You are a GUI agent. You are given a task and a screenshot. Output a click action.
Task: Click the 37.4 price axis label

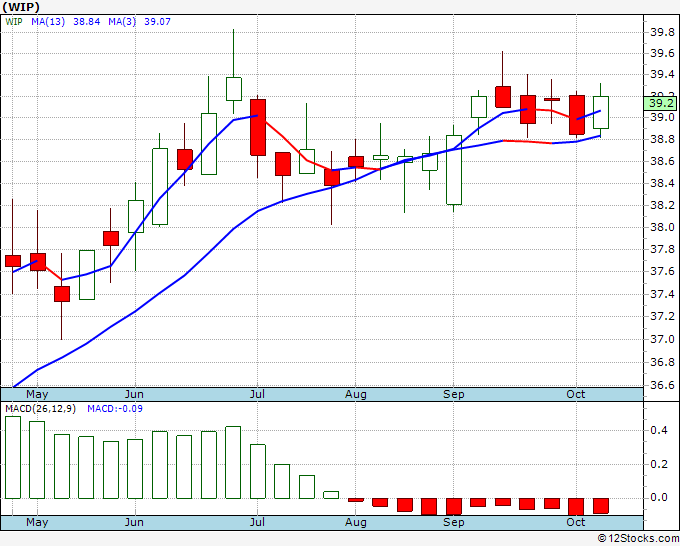click(x=662, y=294)
